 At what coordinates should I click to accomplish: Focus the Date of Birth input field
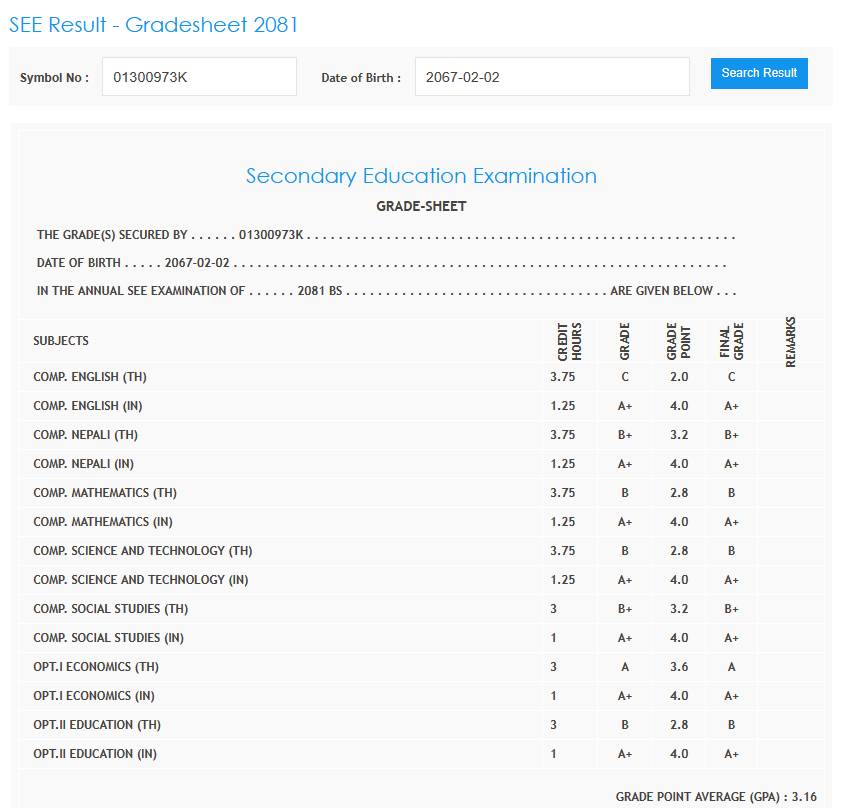pyautogui.click(x=552, y=77)
